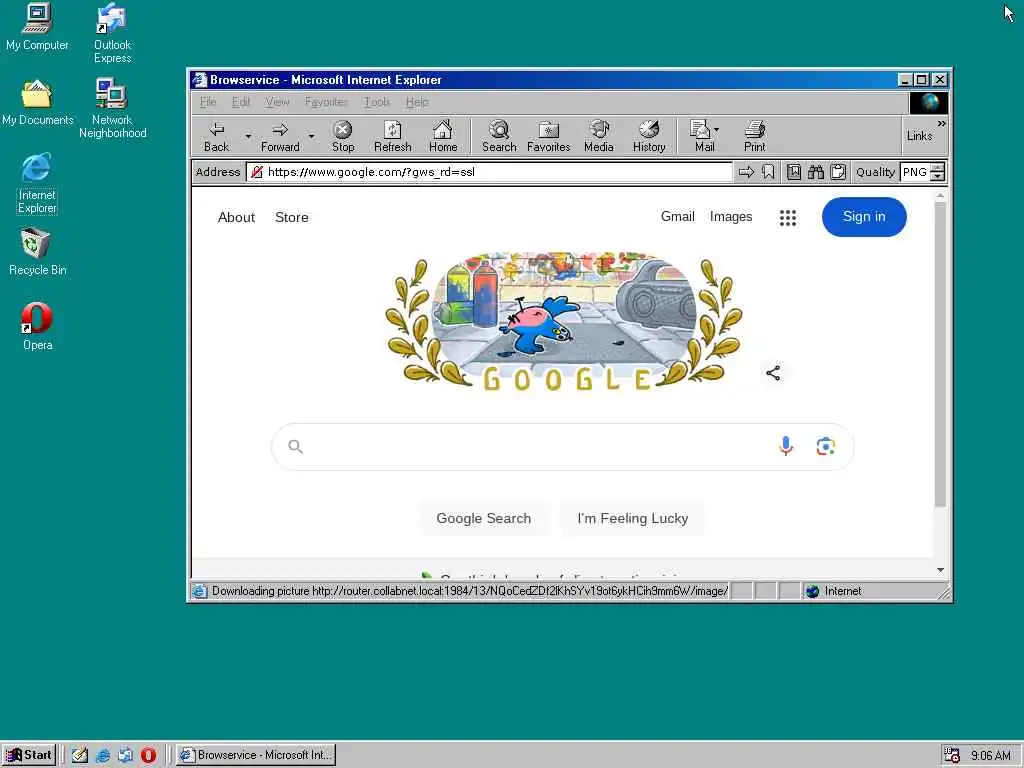This screenshot has height=768, width=1024.
Task: Open the Search pane in the toolbar
Action: [499, 136]
